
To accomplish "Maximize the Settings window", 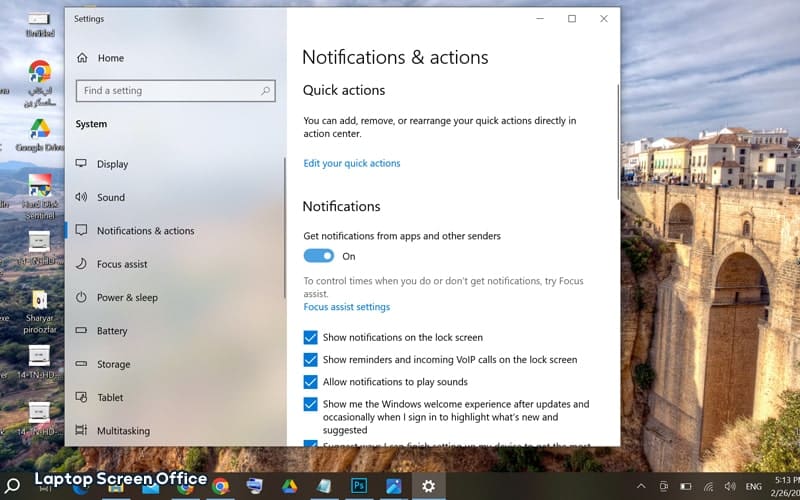I will pyautogui.click(x=572, y=18).
